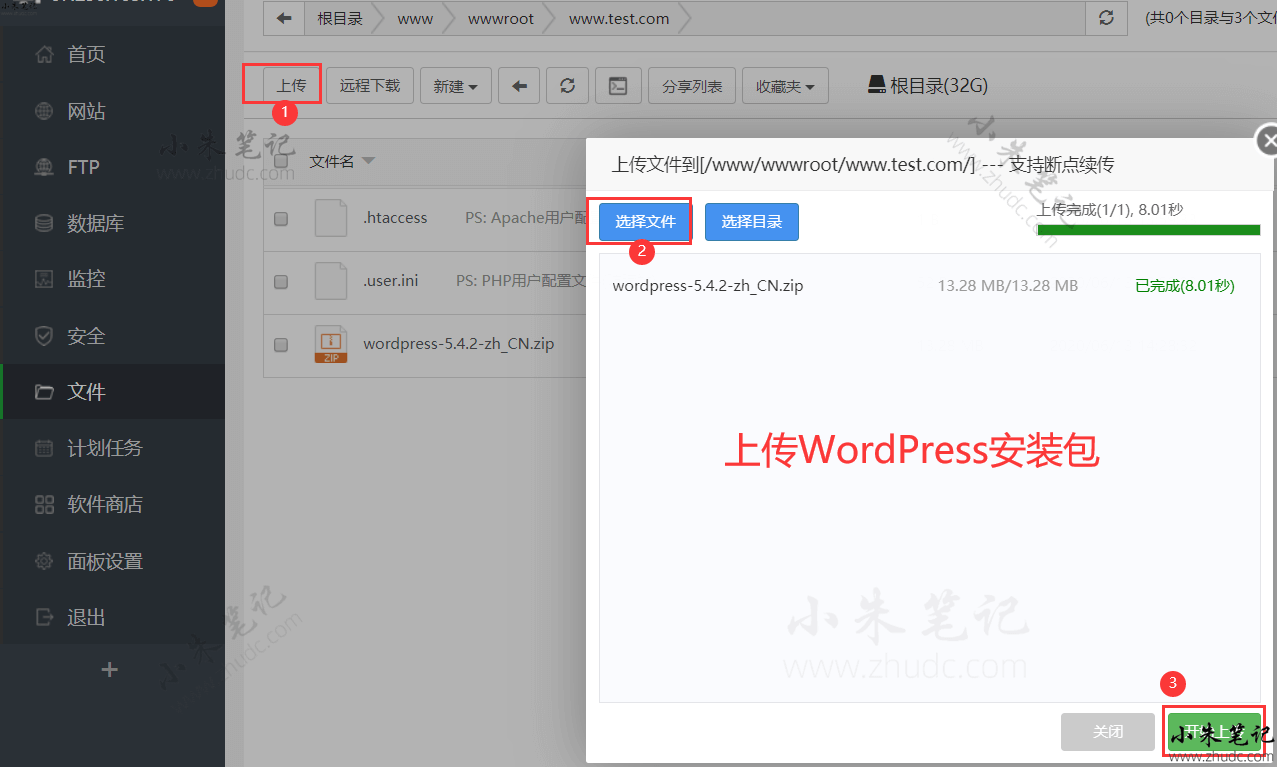Screen dimensions: 1277x767
Task: Check the .htaccess file checkbox
Action: click(281, 219)
